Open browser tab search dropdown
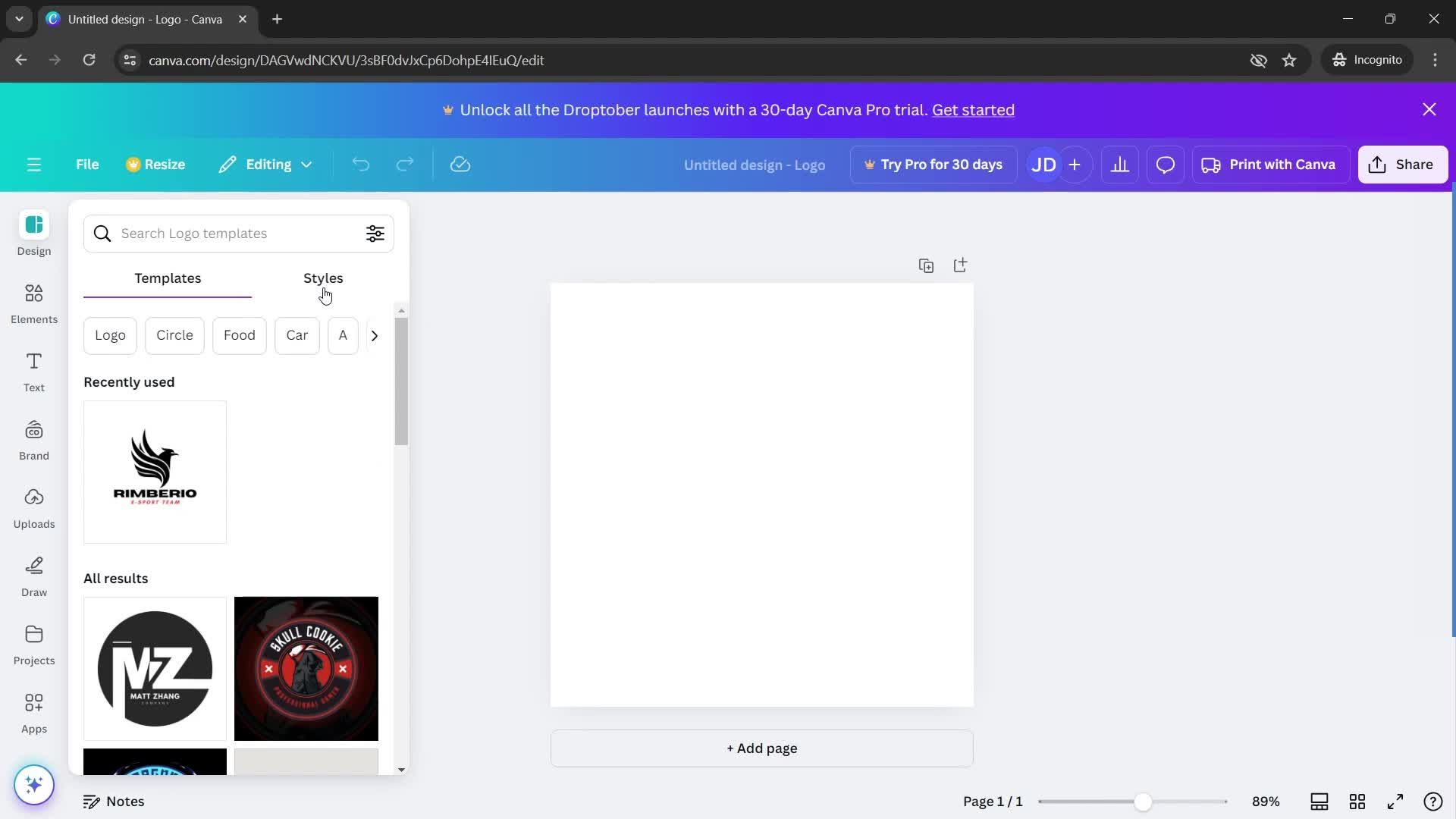The width and height of the screenshot is (1456, 819). tap(19, 19)
